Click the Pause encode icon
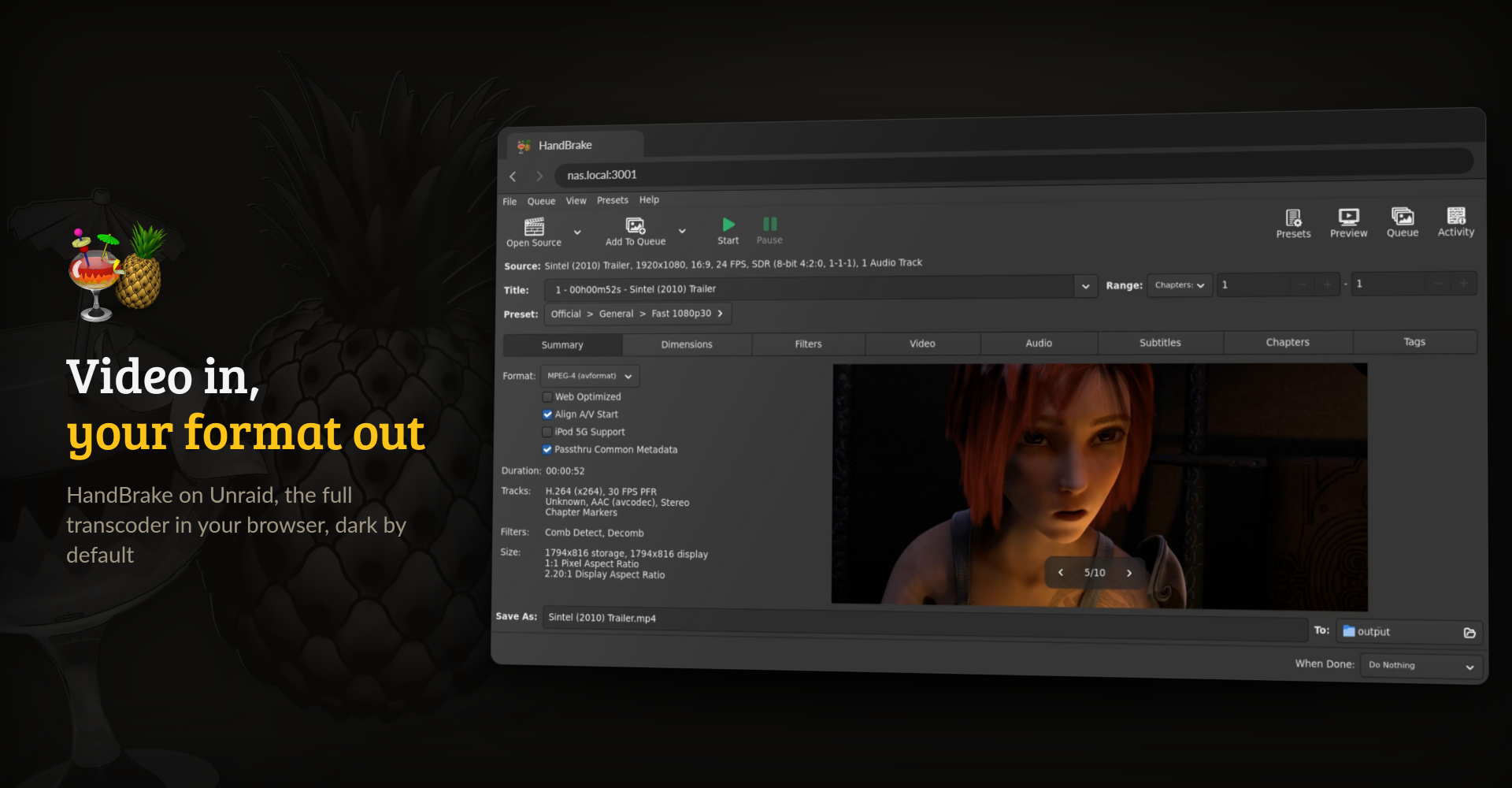 point(770,224)
